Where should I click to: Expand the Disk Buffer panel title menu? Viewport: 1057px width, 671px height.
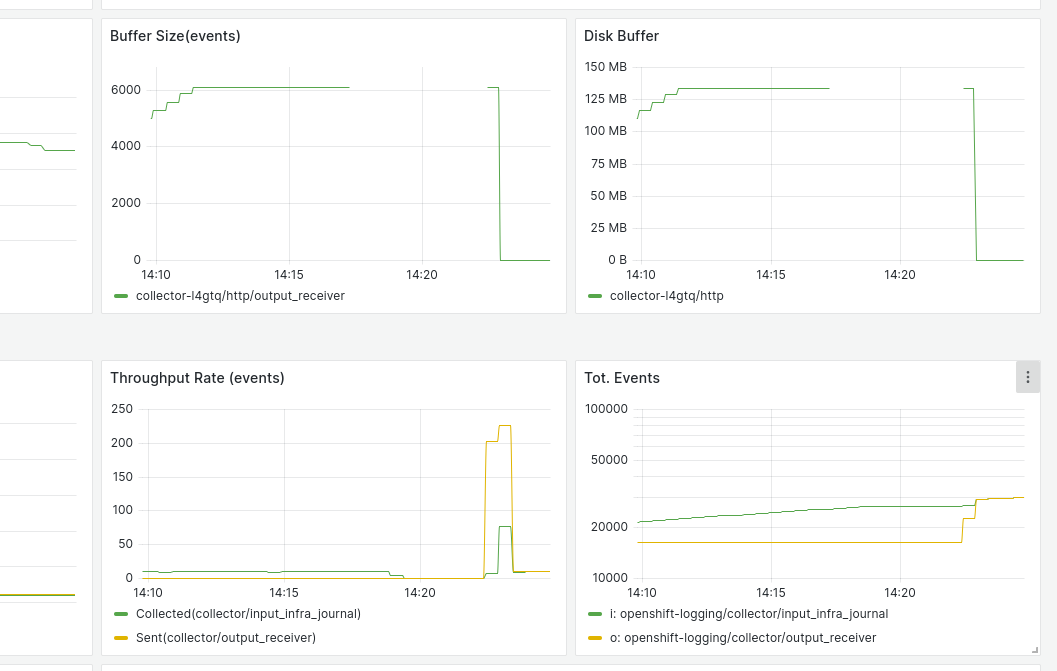621,37
